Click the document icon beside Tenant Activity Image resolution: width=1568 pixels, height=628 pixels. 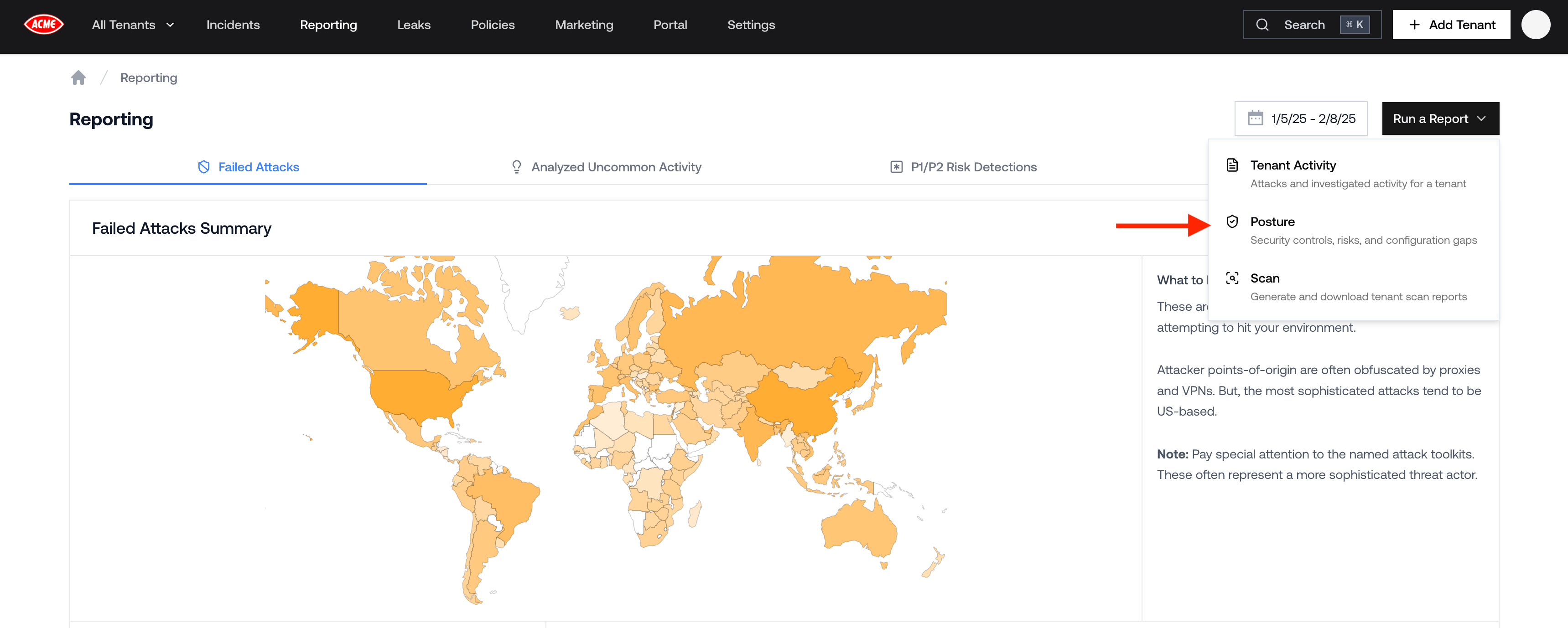point(1232,165)
